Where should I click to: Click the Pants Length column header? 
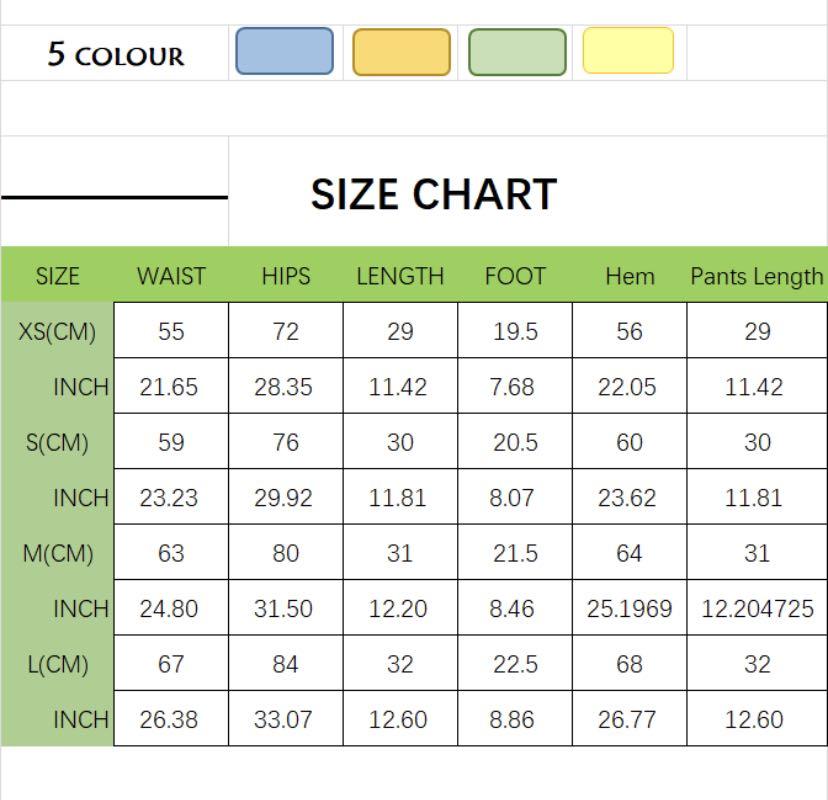pyautogui.click(x=757, y=277)
